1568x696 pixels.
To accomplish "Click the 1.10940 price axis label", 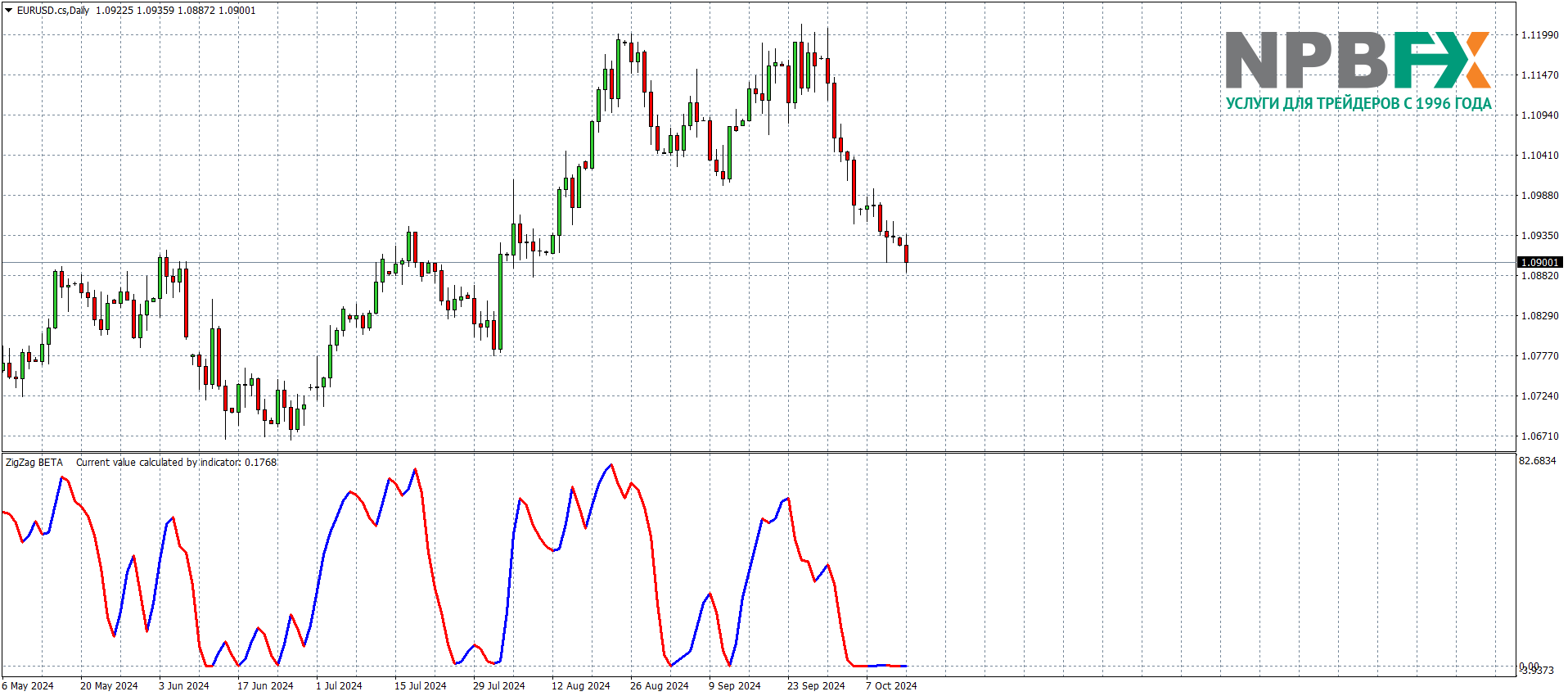I will click(x=1539, y=115).
